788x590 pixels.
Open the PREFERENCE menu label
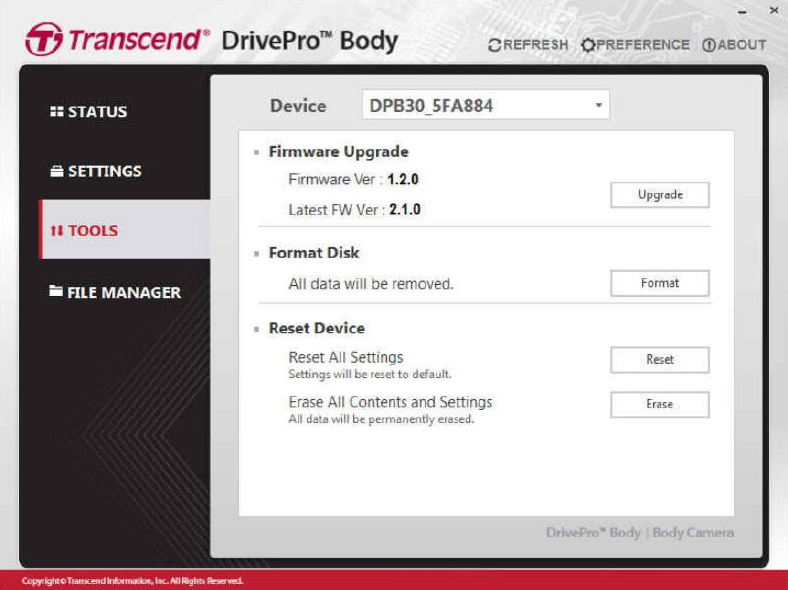pyautogui.click(x=643, y=45)
